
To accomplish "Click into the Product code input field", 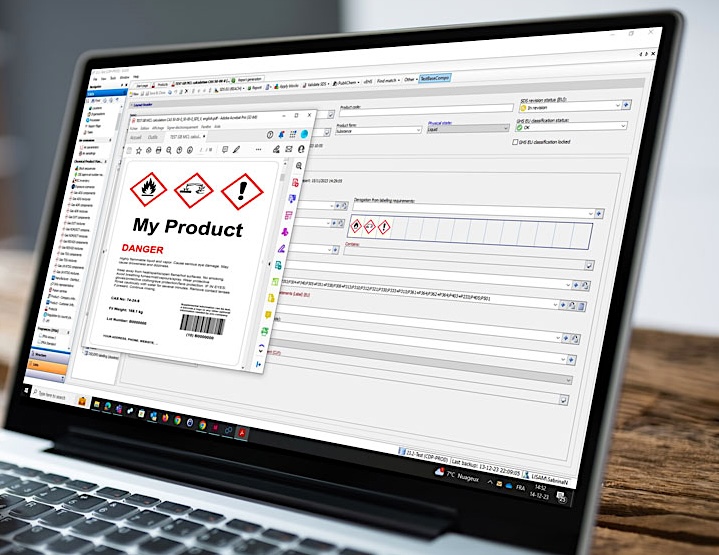I will [x=426, y=110].
